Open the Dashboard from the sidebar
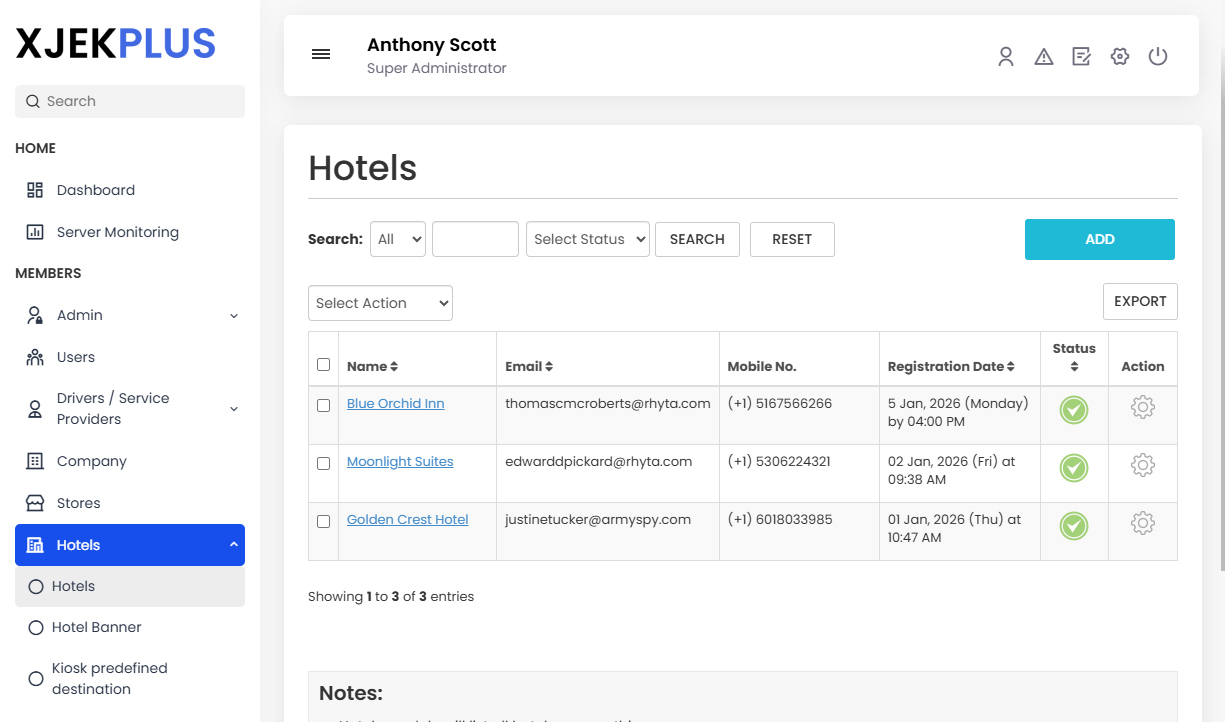 (x=95, y=190)
